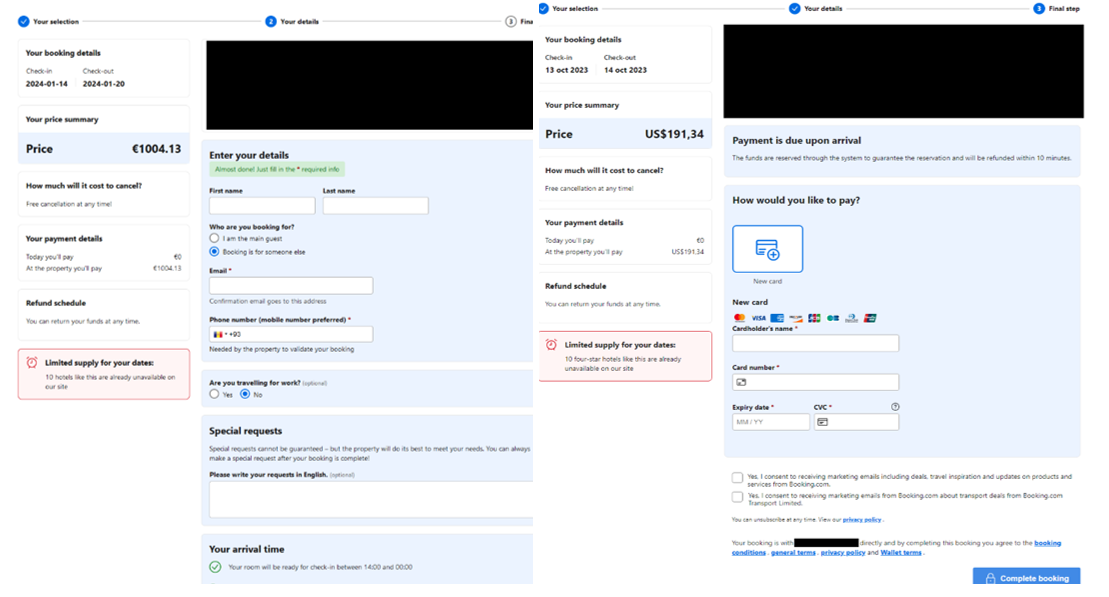Image resolution: width=1109 pixels, height=597 pixels.
Task: Click the Your selection checkmark on the details page
Action: click(x=23, y=21)
